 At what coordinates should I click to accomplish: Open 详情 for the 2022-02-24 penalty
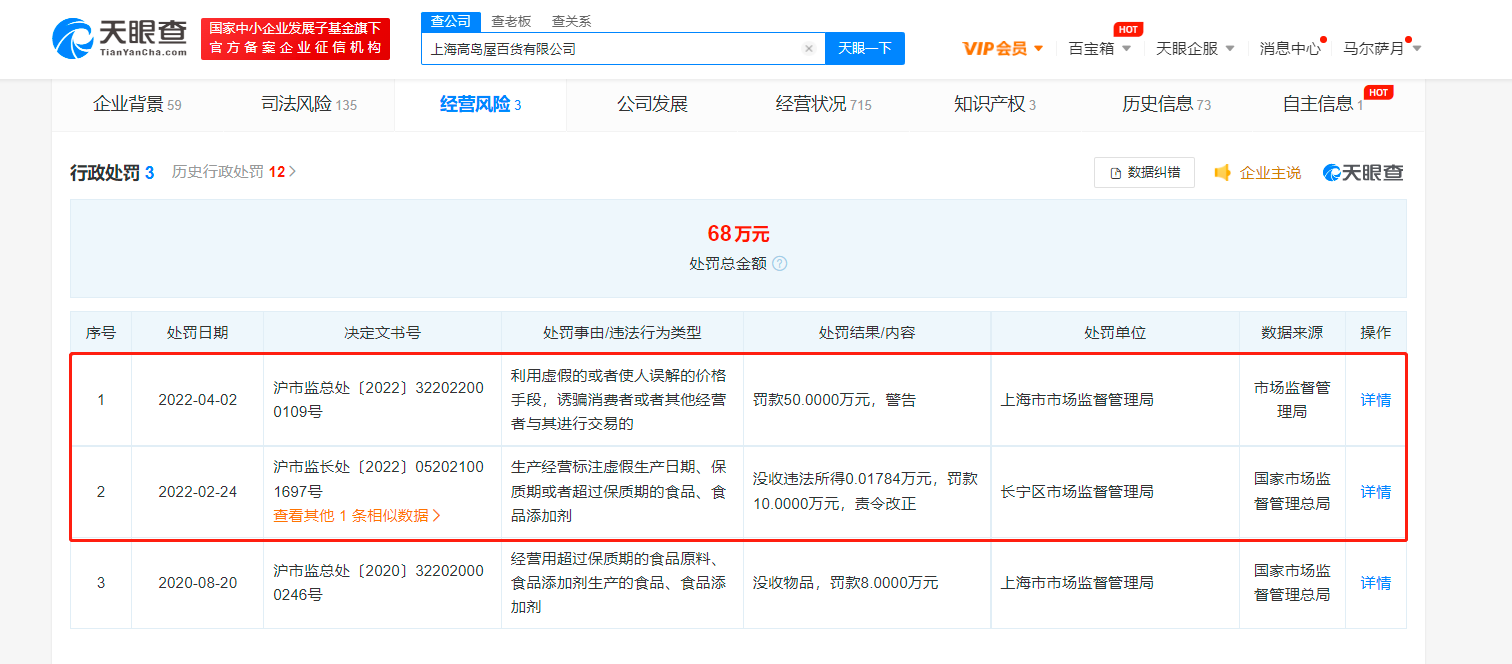pos(1375,492)
